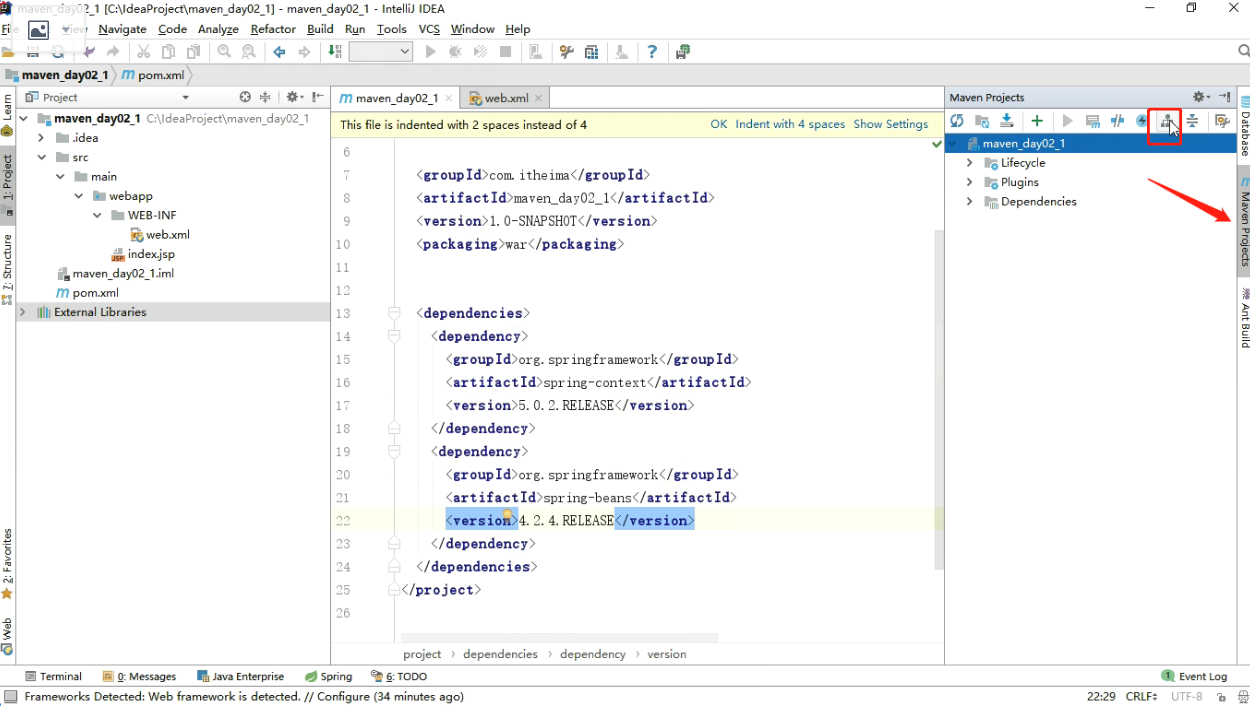Expand External Libraries node
This screenshot has height=706, width=1250.
click(x=23, y=312)
